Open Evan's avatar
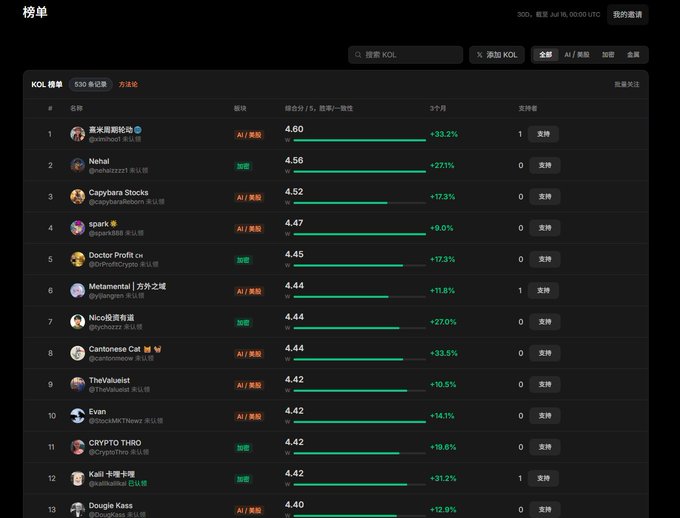680x518 pixels. pyautogui.click(x=78, y=416)
